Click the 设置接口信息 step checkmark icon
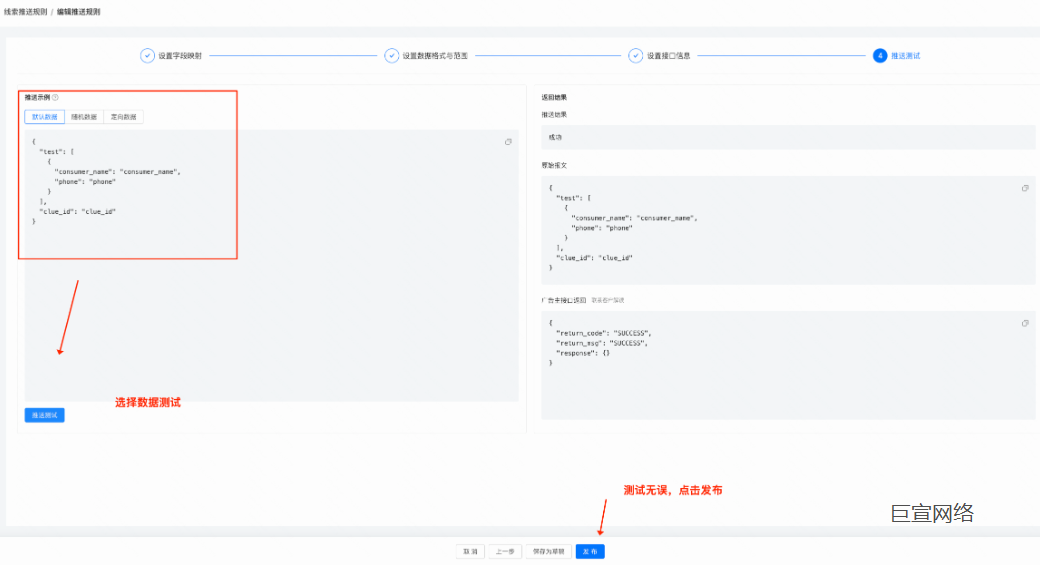1040x565 pixels. click(x=636, y=56)
